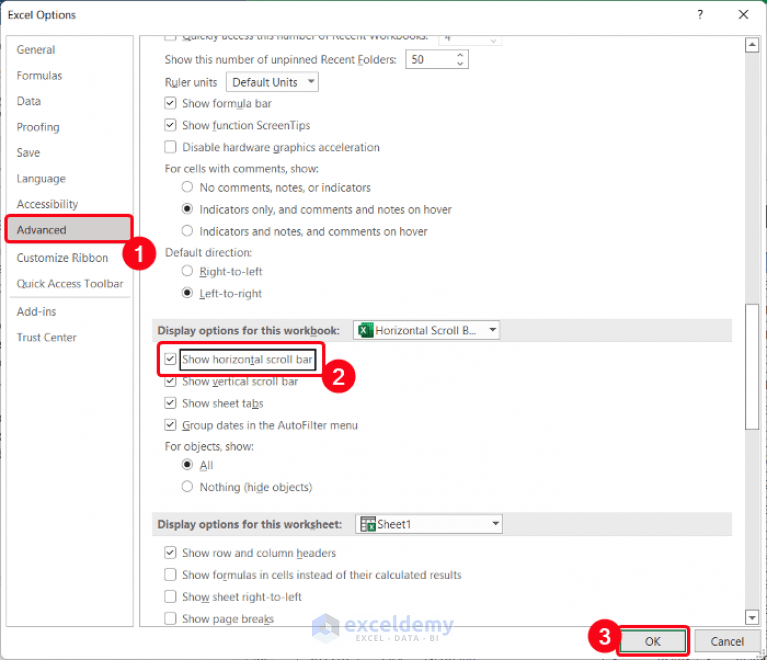Toggle Show horizontal scroll bar checkbox
Image resolution: width=767 pixels, height=660 pixels.
click(170, 359)
